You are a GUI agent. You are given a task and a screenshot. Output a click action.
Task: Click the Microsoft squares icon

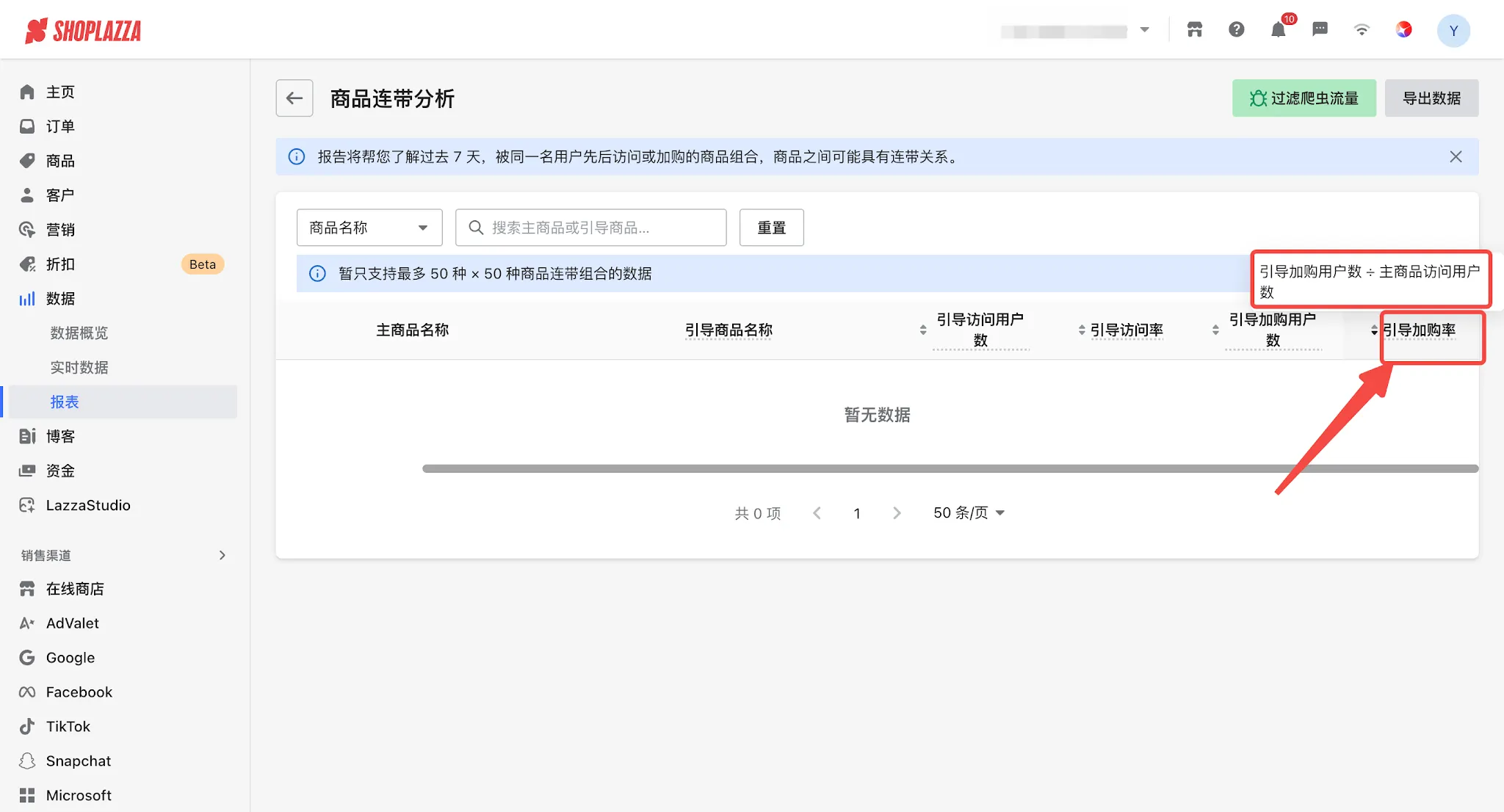[27, 796]
